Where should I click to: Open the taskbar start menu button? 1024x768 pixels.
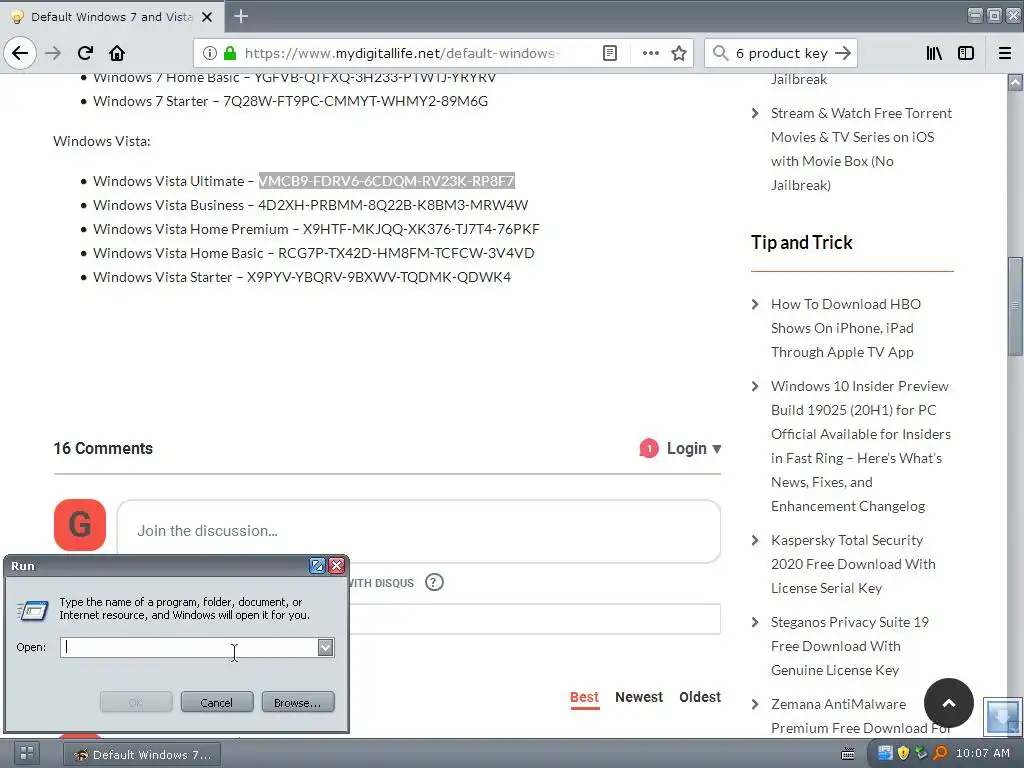click(27, 754)
